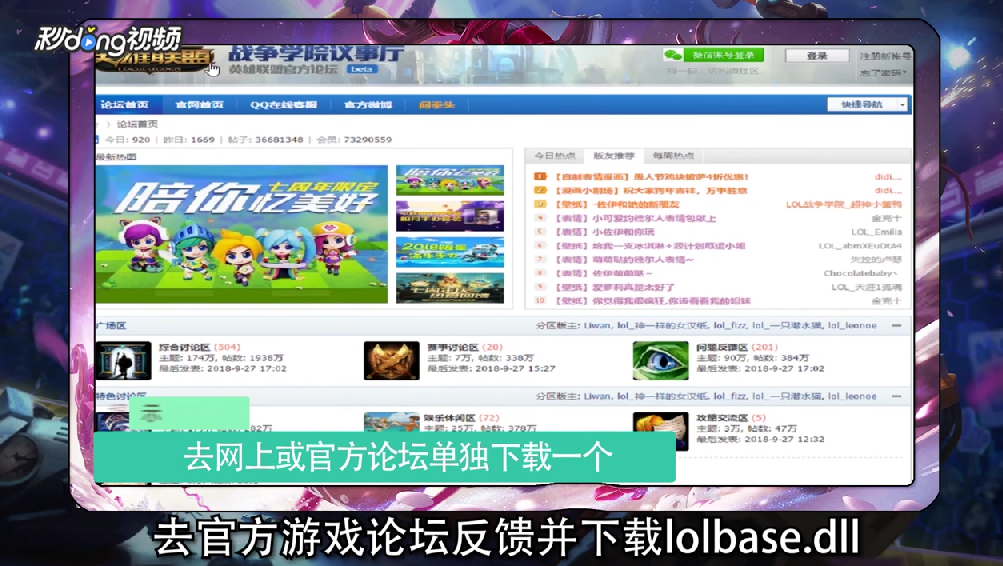The width and height of the screenshot is (1003, 566).
Task: Click moderator Liwan in the 广场区 row
Action: pyautogui.click(x=597, y=326)
